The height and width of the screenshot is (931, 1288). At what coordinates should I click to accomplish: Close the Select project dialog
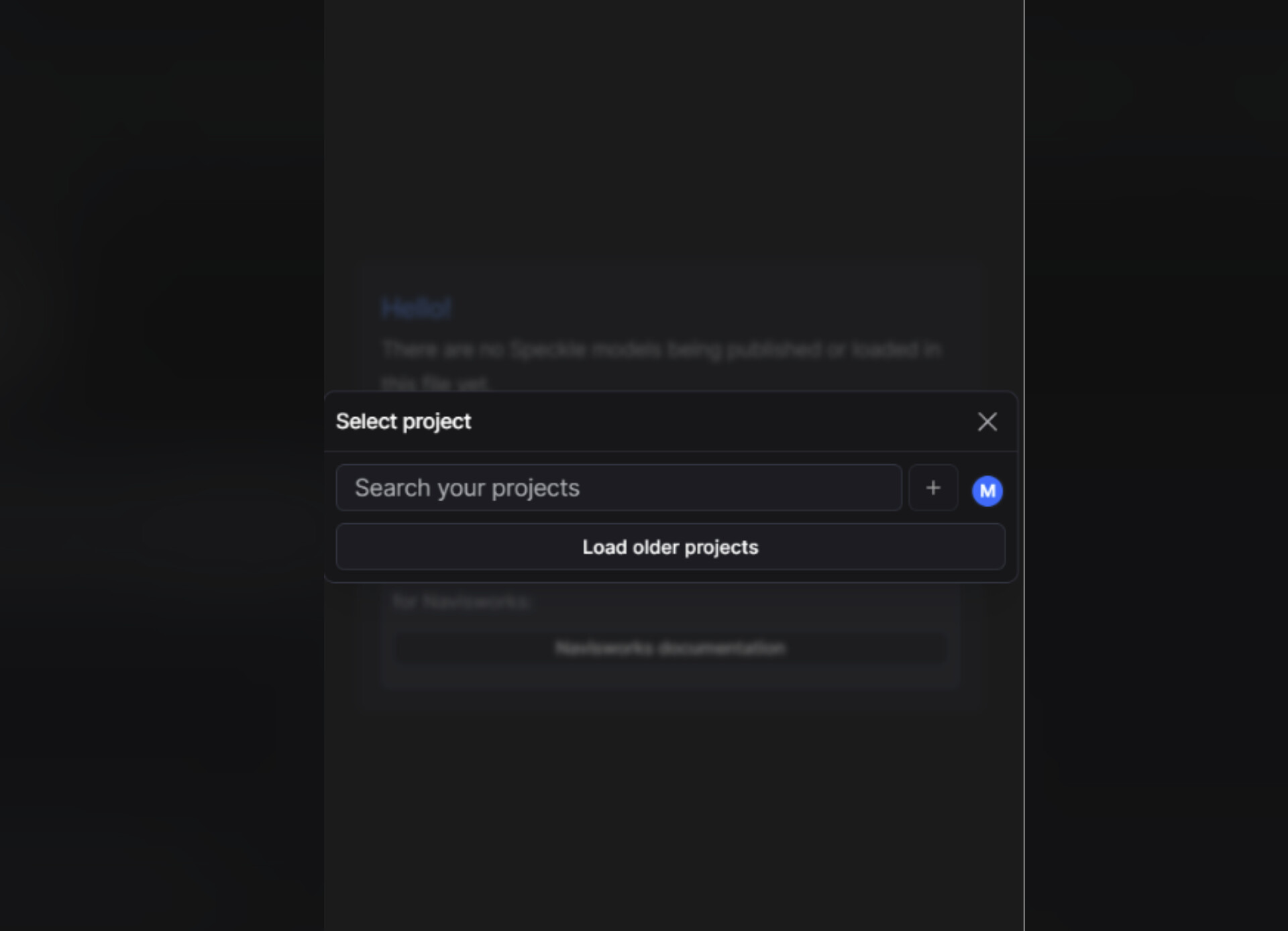(x=987, y=422)
